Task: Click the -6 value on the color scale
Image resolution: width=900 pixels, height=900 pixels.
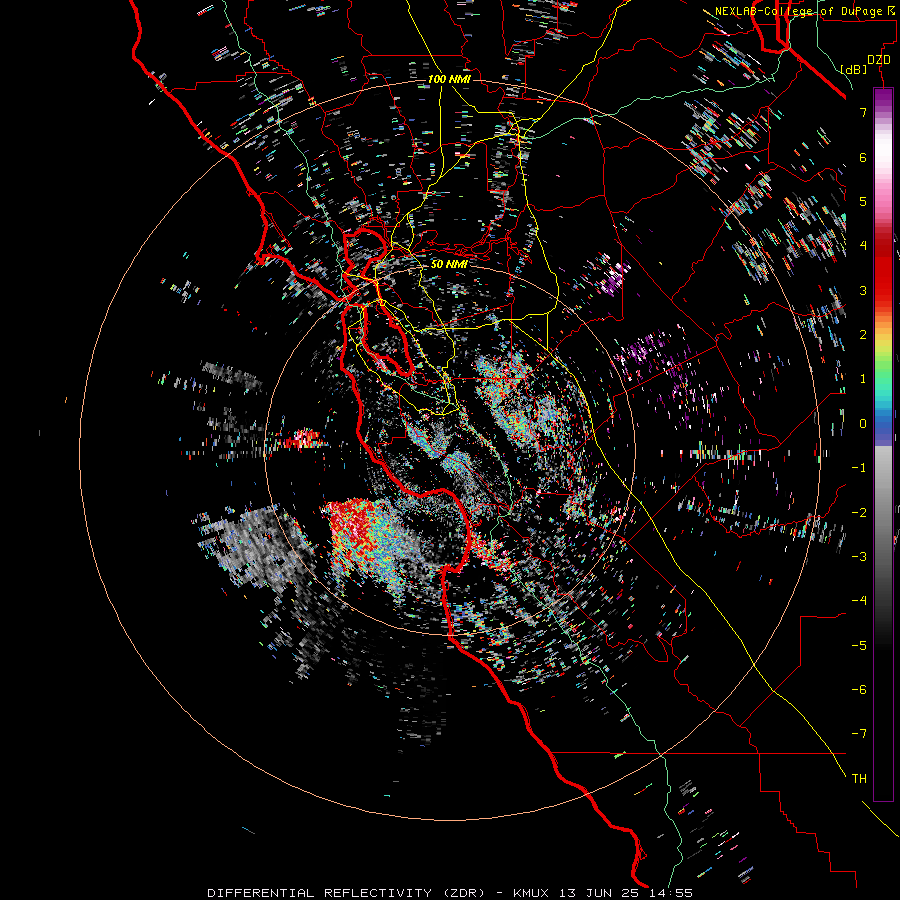Action: [859, 689]
